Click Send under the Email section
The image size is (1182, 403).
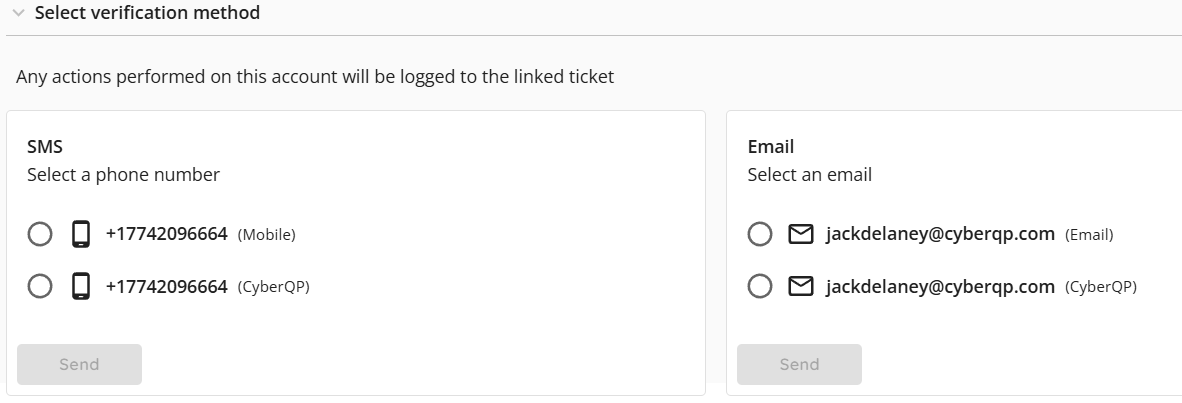tap(799, 365)
